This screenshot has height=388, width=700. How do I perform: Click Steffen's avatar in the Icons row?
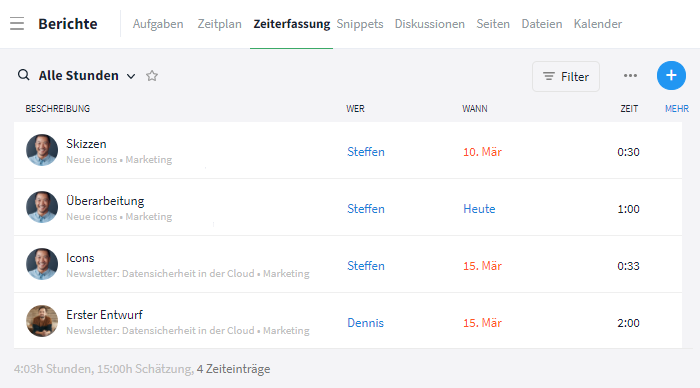pos(42,264)
